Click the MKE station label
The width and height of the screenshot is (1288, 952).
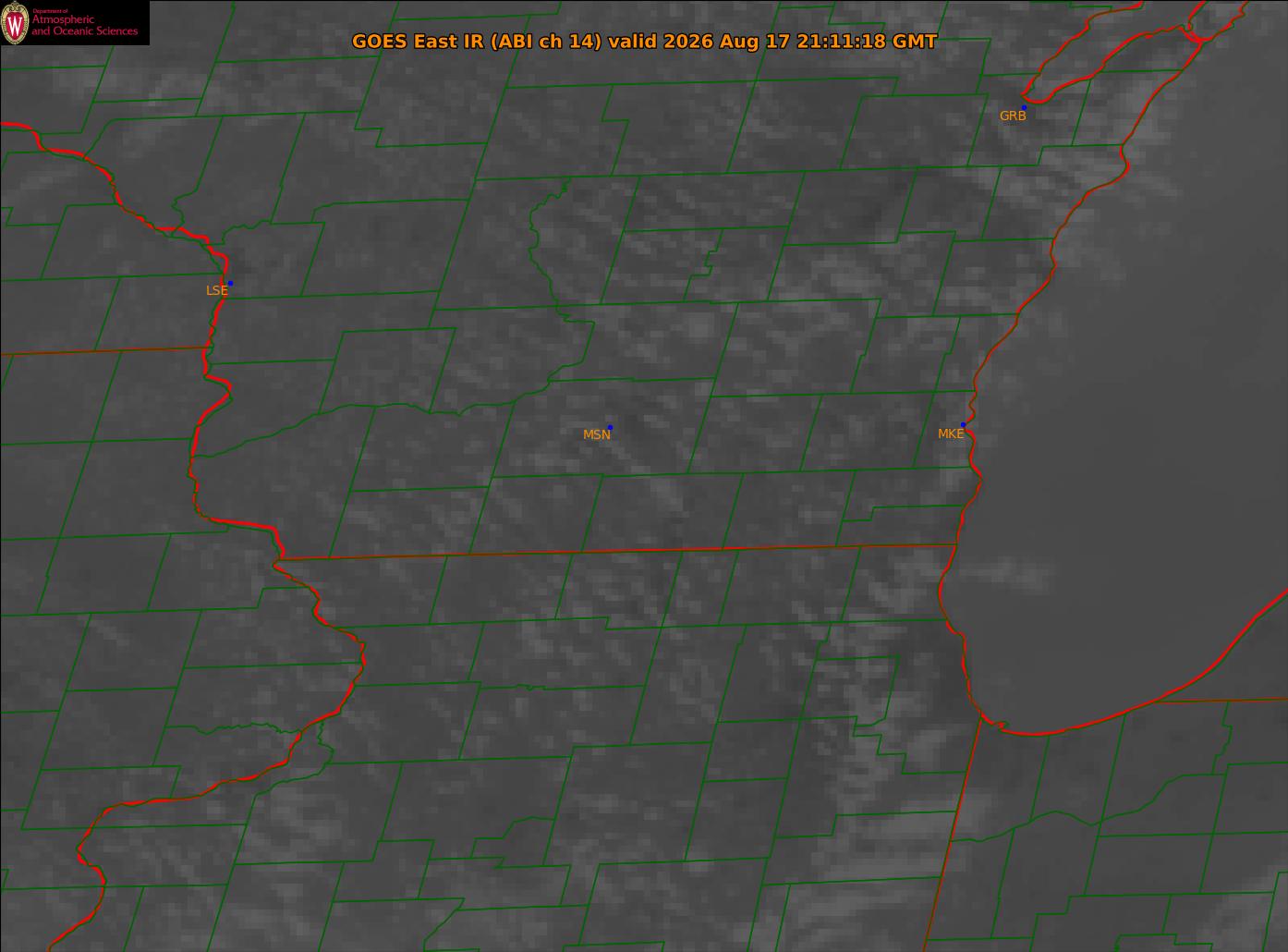(x=950, y=433)
